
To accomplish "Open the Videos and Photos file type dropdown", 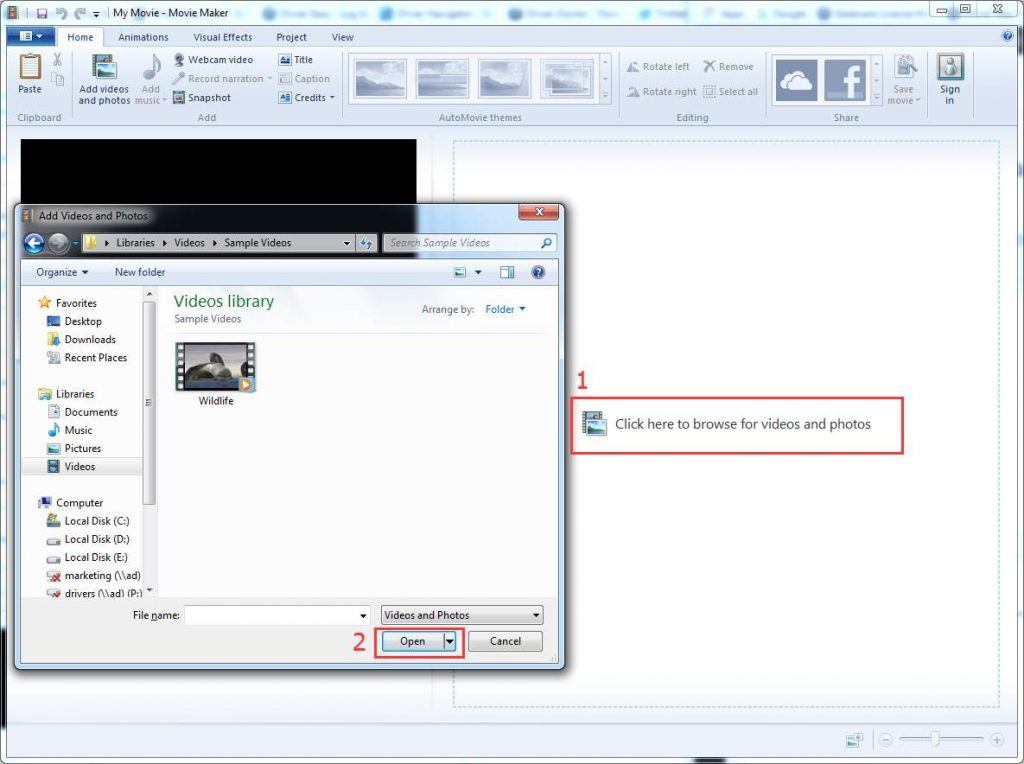I will (x=462, y=615).
